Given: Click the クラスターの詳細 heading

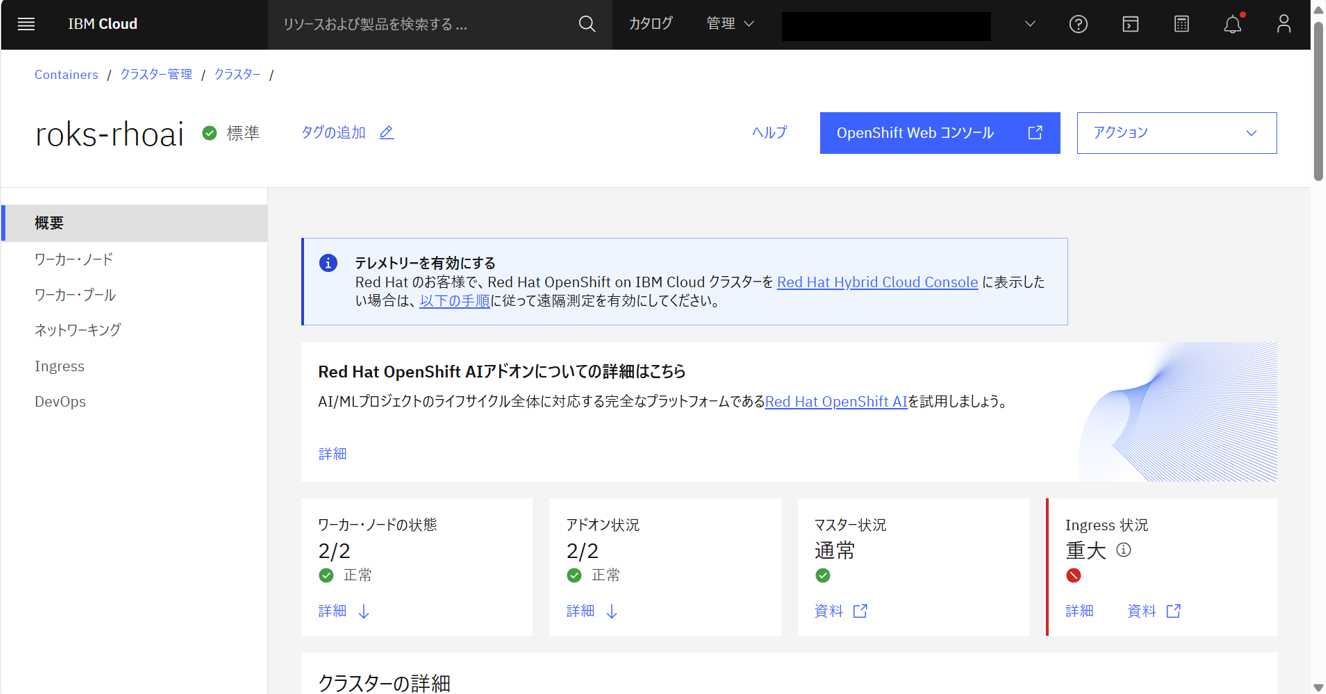Looking at the screenshot, I should [384, 683].
